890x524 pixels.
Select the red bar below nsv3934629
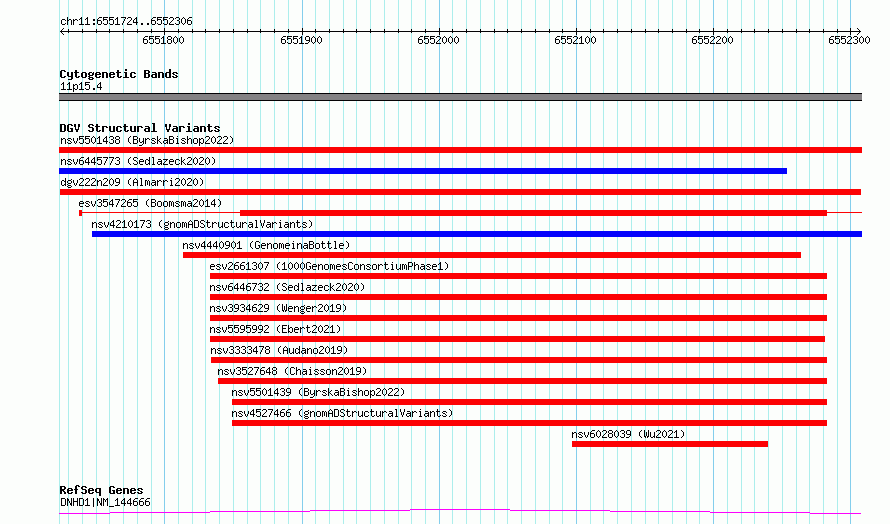click(518, 318)
